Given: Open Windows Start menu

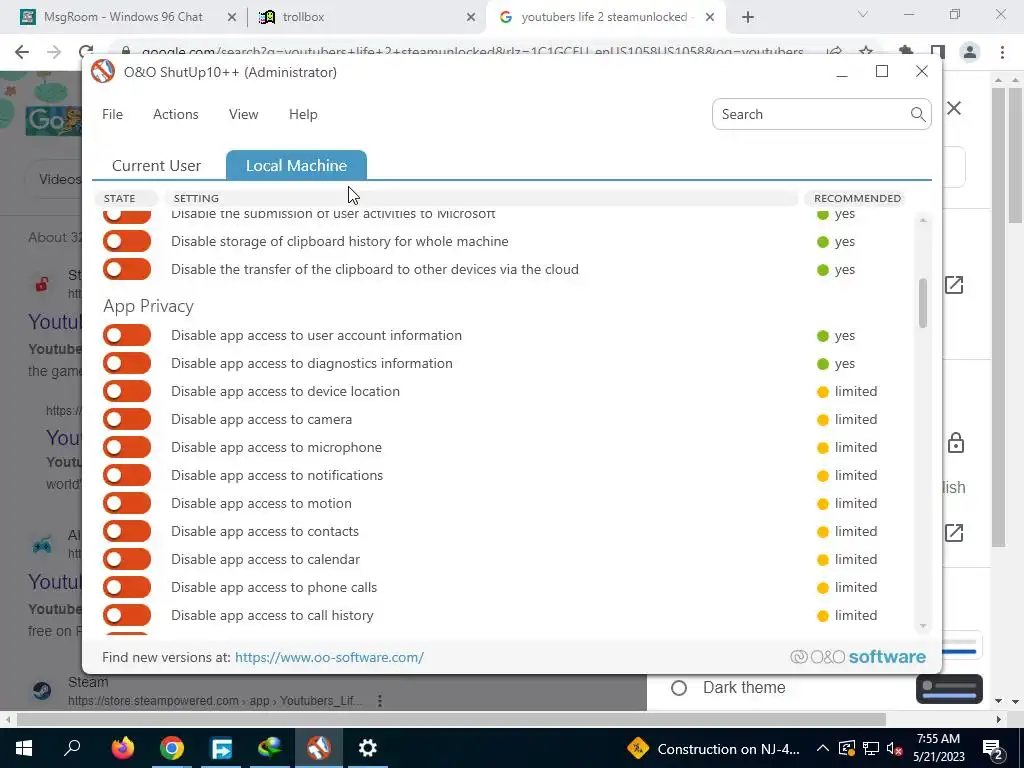Looking at the screenshot, I should [x=24, y=748].
